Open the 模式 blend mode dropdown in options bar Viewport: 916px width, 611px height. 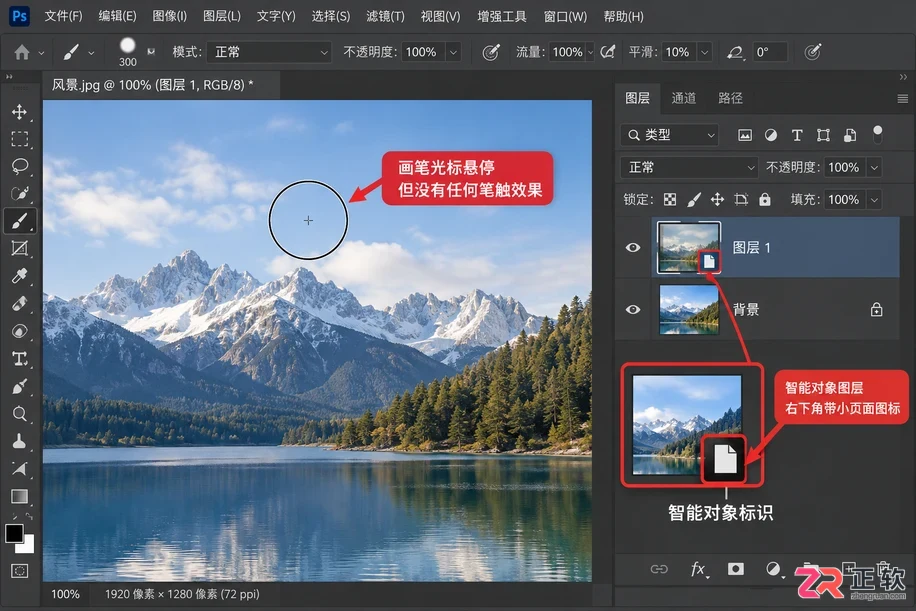(x=270, y=52)
